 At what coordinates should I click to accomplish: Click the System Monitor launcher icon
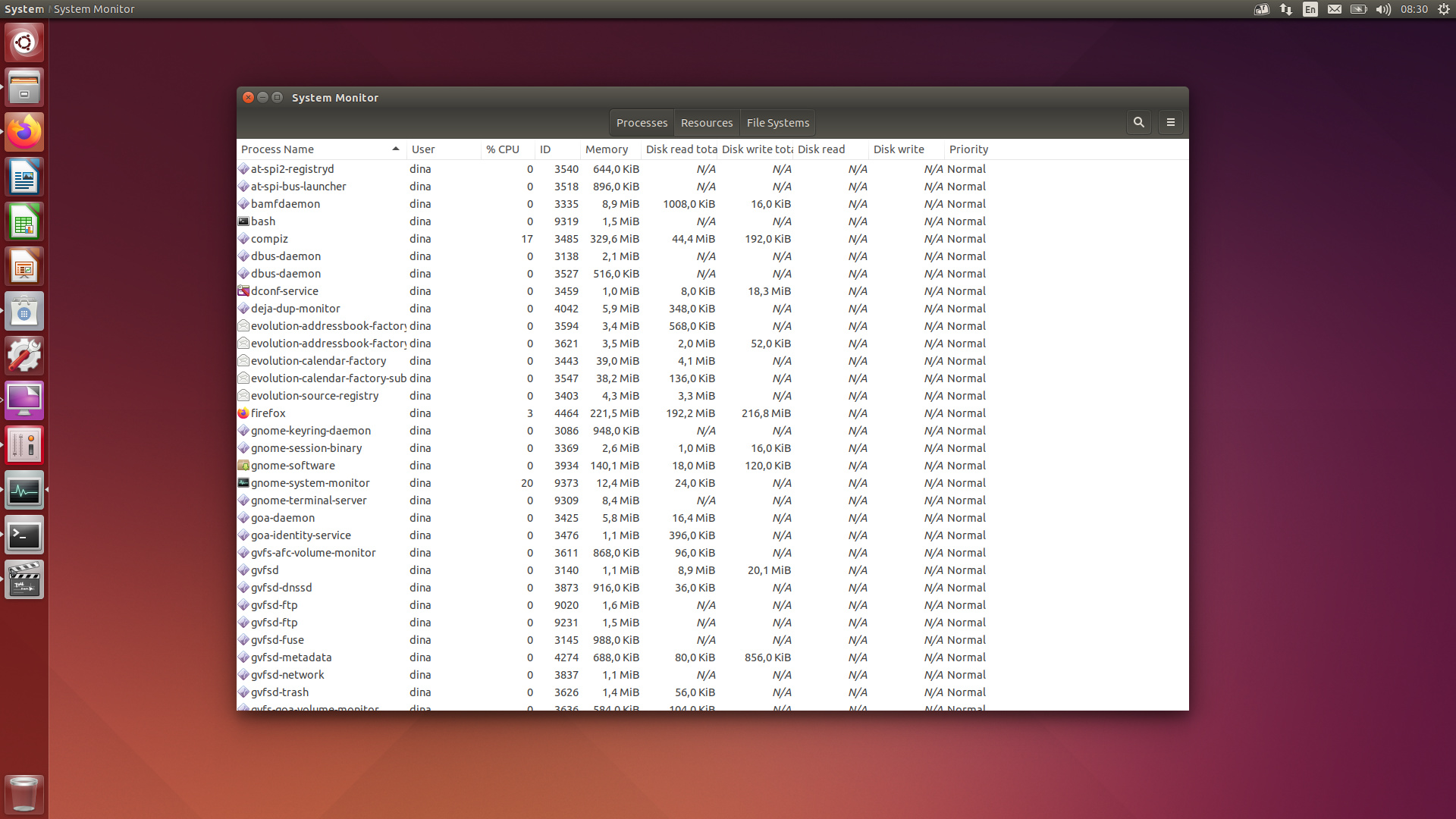point(24,491)
